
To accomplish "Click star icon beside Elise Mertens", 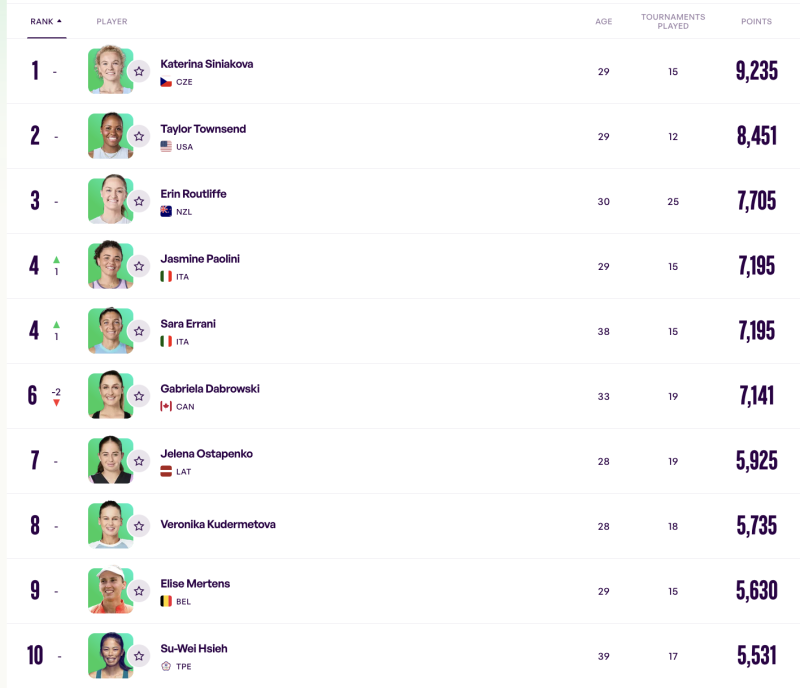I will click(x=139, y=591).
